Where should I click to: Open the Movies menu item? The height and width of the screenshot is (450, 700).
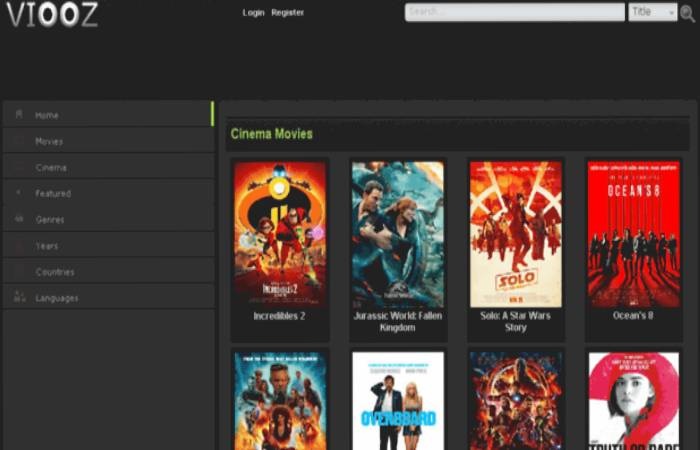pos(108,141)
